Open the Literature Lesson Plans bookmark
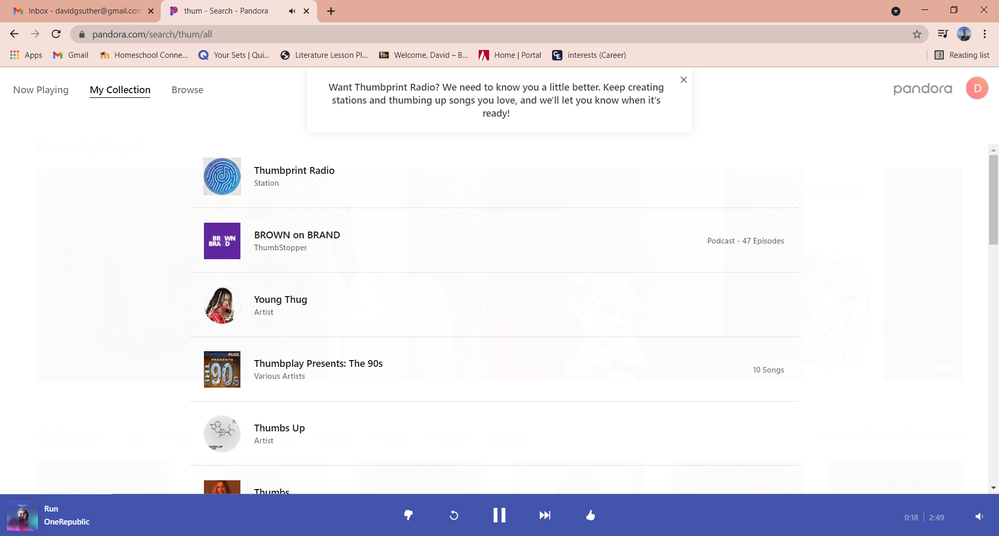 pyautogui.click(x=324, y=55)
